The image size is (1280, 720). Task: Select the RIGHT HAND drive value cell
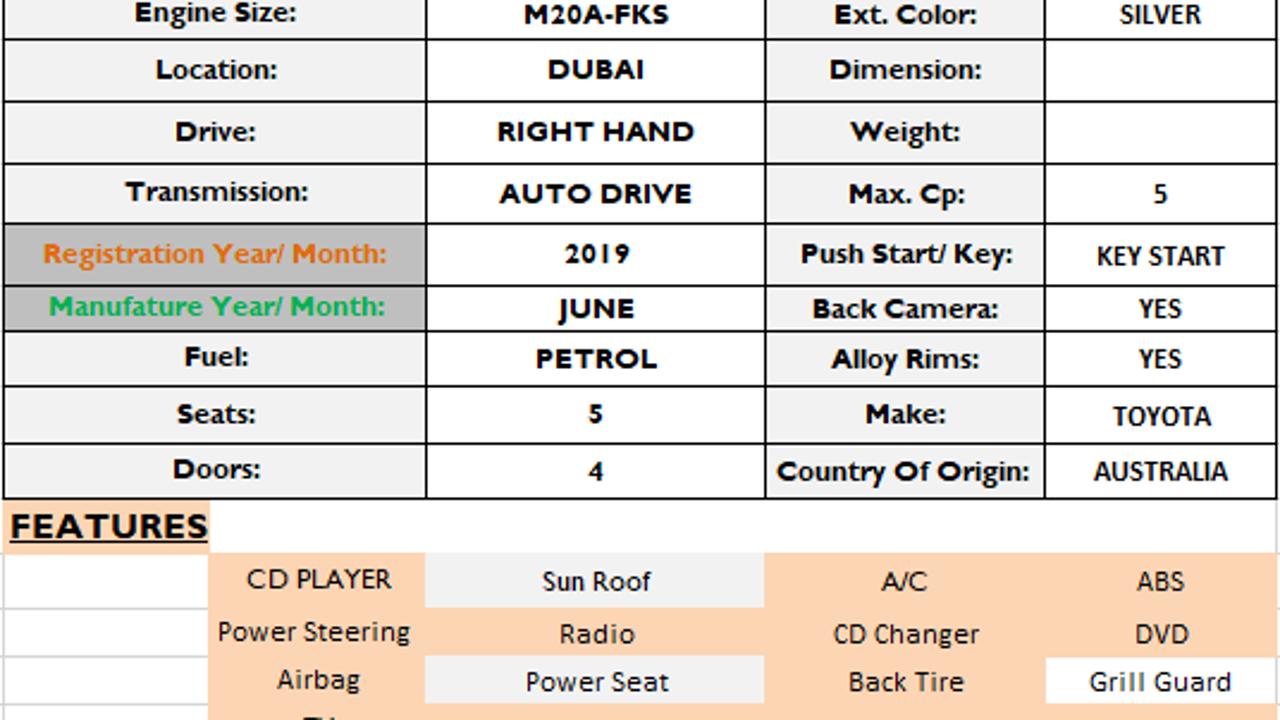pyautogui.click(x=596, y=133)
